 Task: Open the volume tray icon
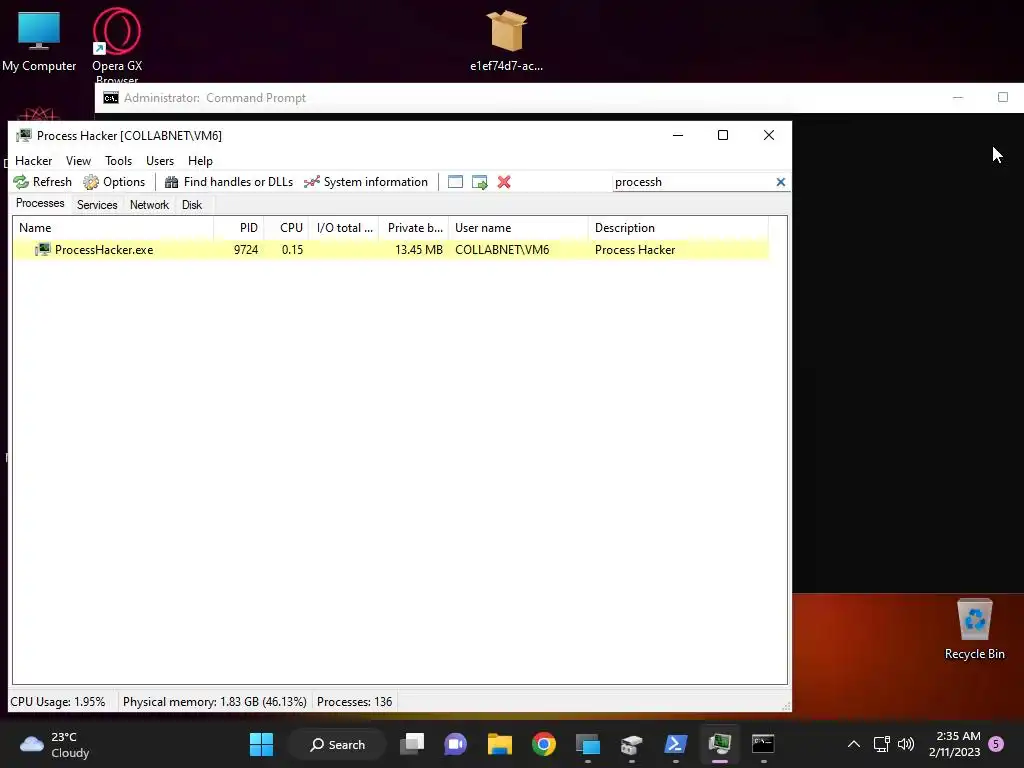click(906, 744)
